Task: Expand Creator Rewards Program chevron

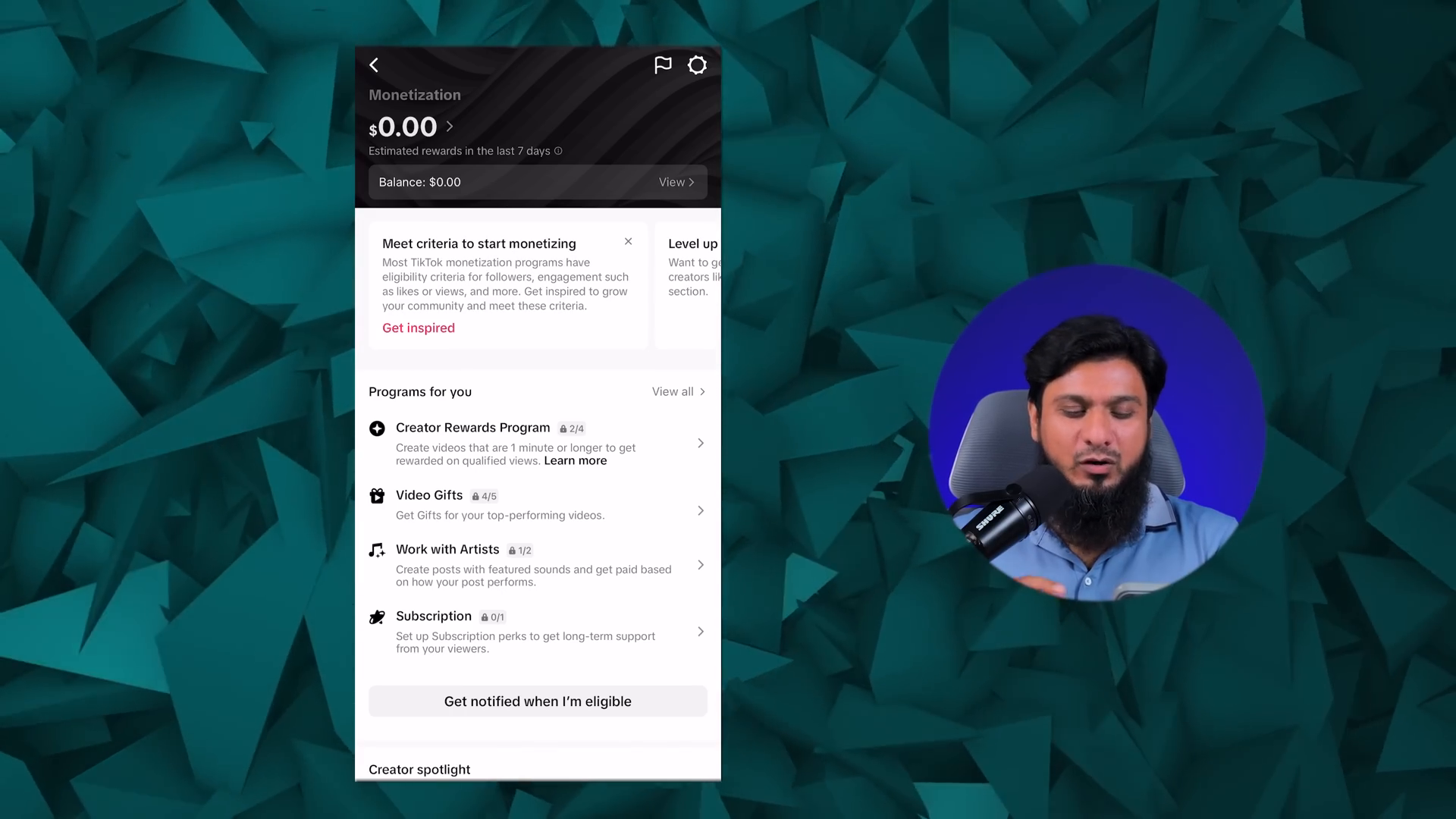Action: [x=700, y=443]
